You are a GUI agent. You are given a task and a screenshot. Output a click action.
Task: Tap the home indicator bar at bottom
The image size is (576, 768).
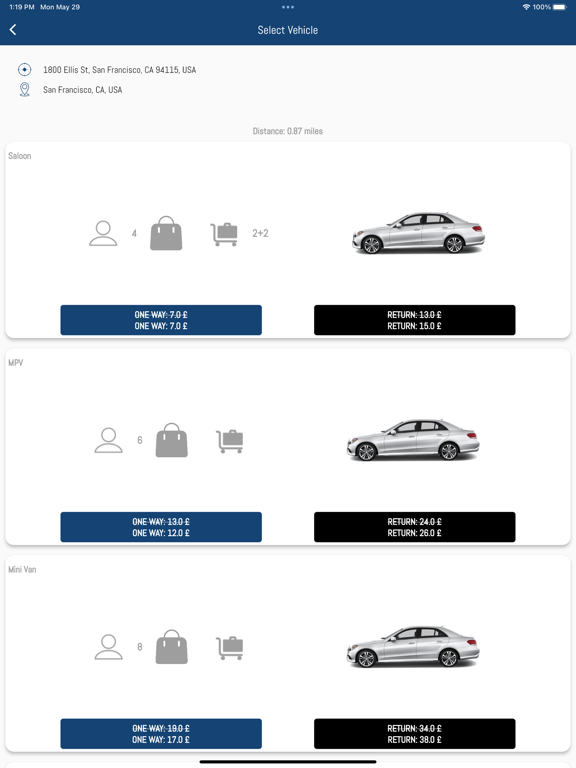[288, 762]
